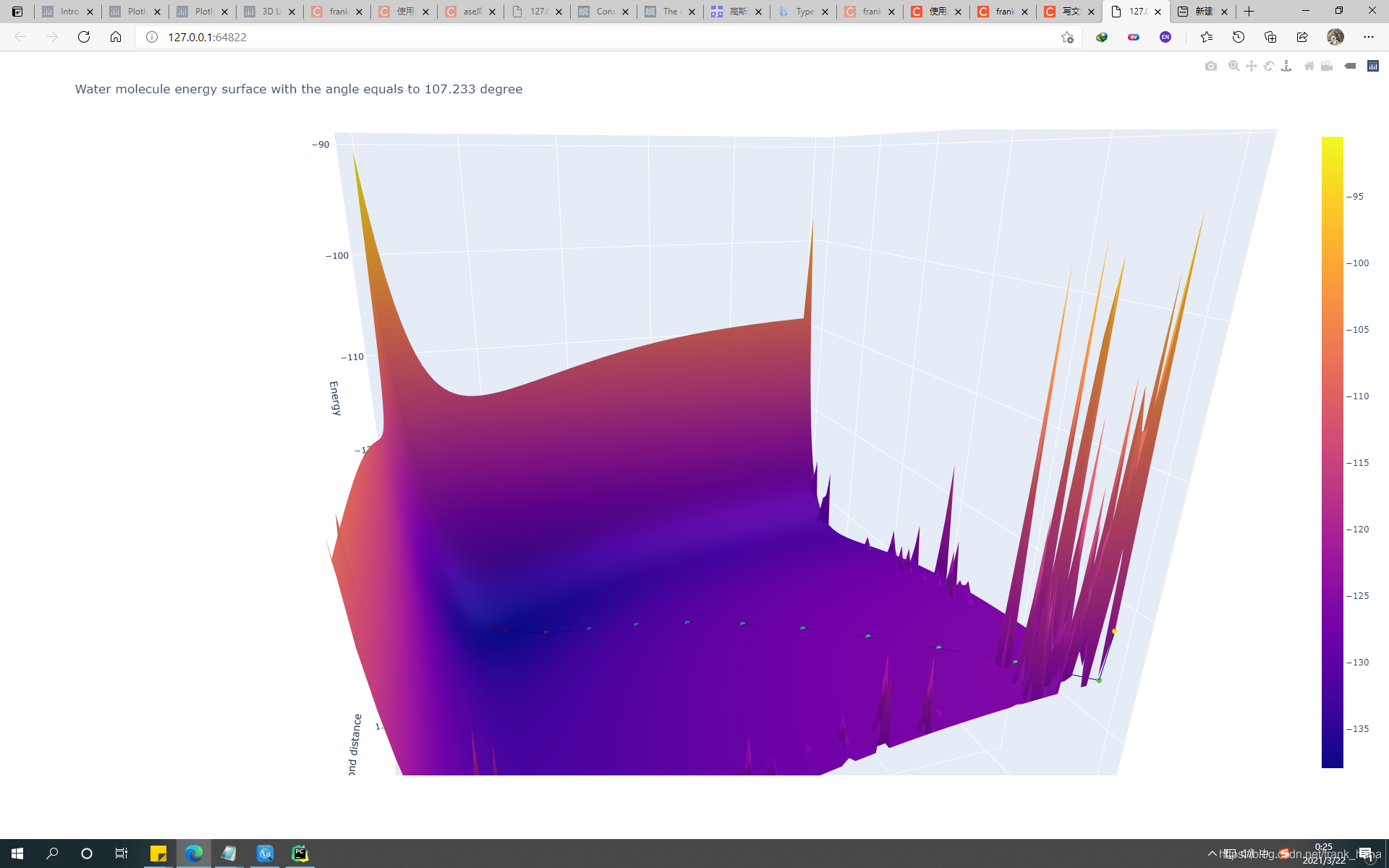This screenshot has width=1389, height=868.
Task: Open the Plotly logo link
Action: (x=1373, y=66)
